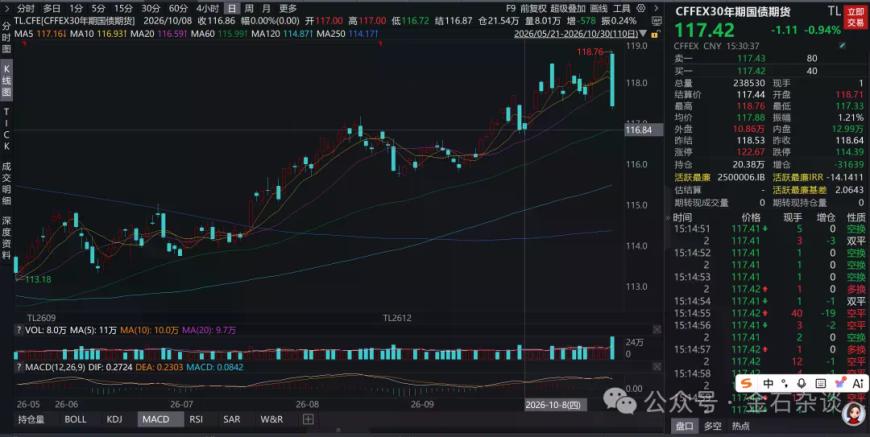The width and height of the screenshot is (870, 437).
Task: Click the 立即交易 trade button
Action: [855, 17]
